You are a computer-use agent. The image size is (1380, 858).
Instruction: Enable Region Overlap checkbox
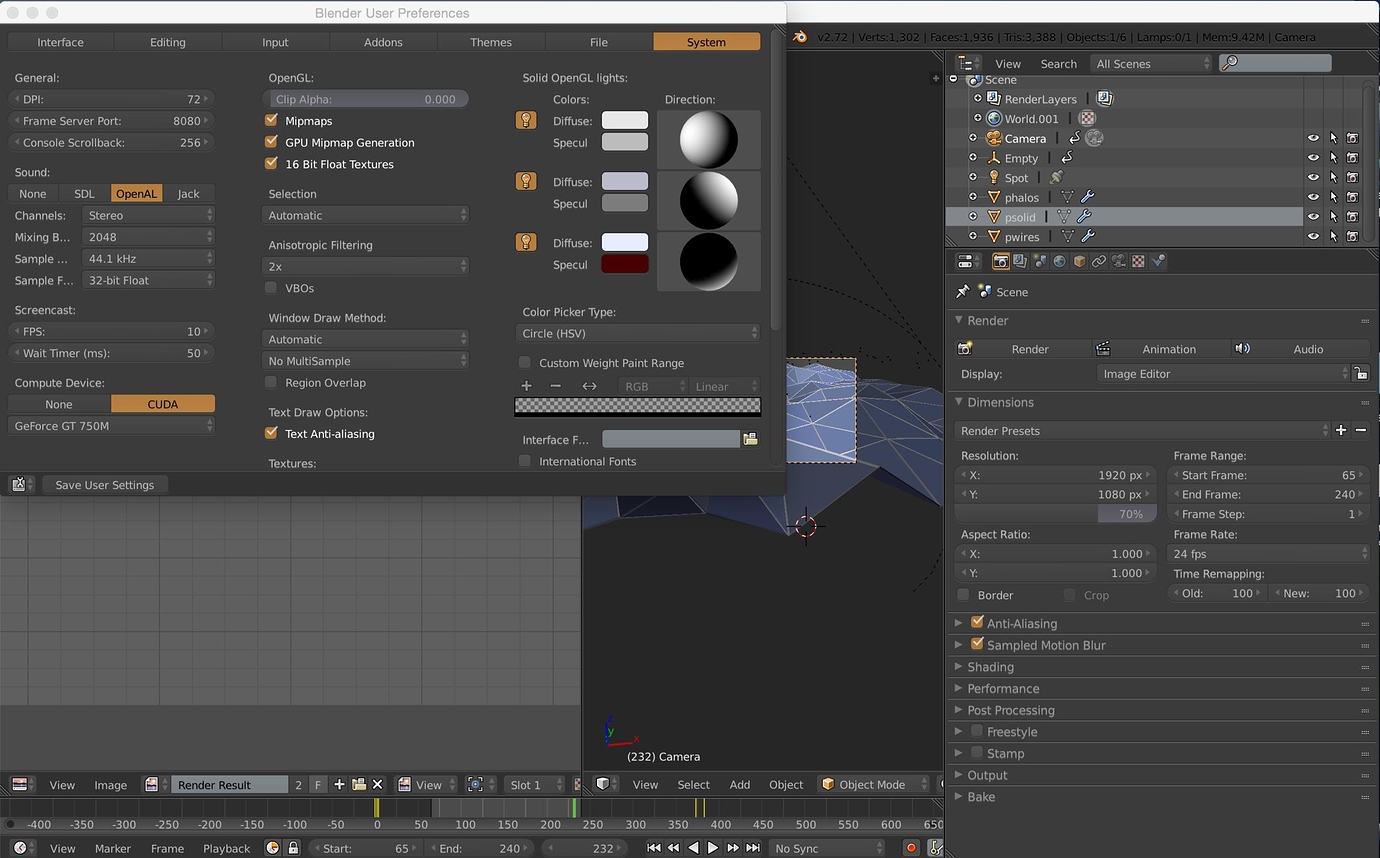point(271,382)
